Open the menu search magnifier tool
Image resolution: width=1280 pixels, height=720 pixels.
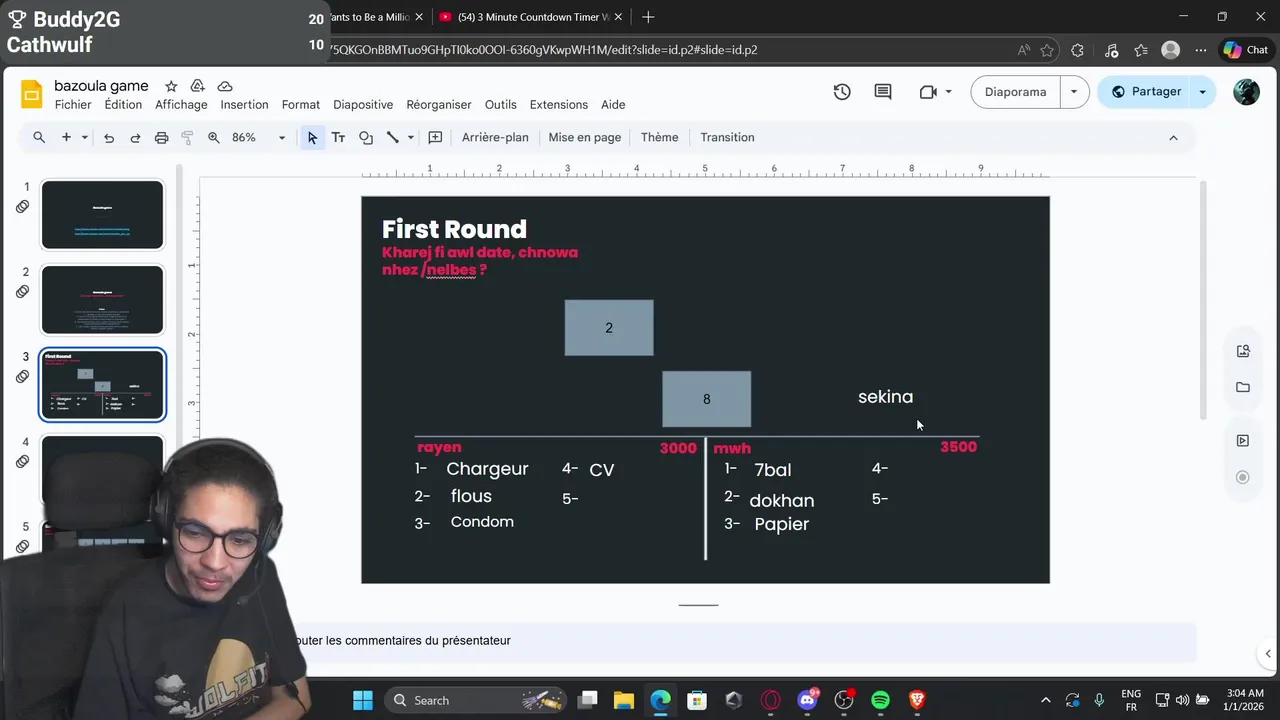point(39,137)
